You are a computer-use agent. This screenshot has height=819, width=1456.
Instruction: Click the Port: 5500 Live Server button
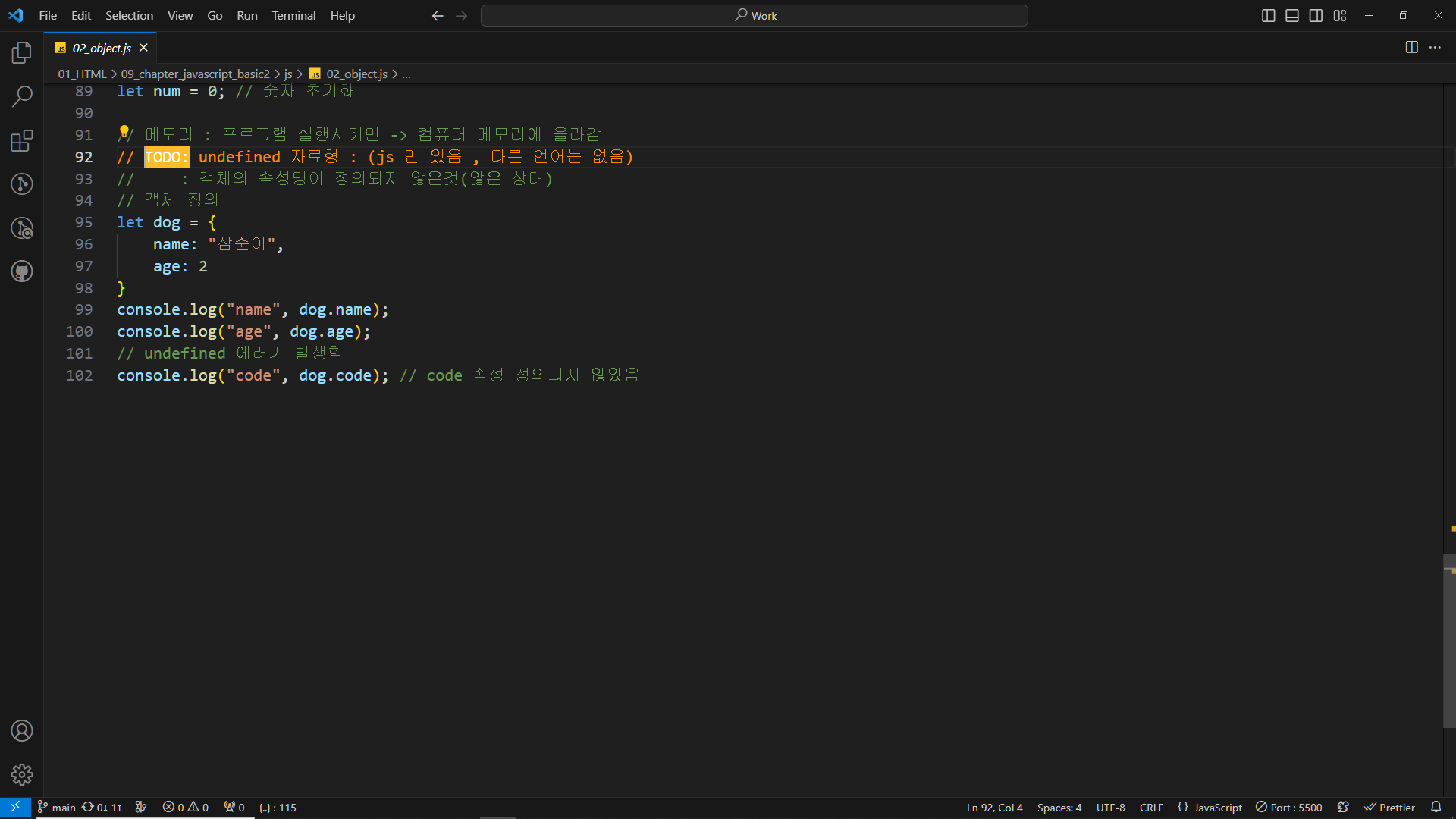[1288, 808]
